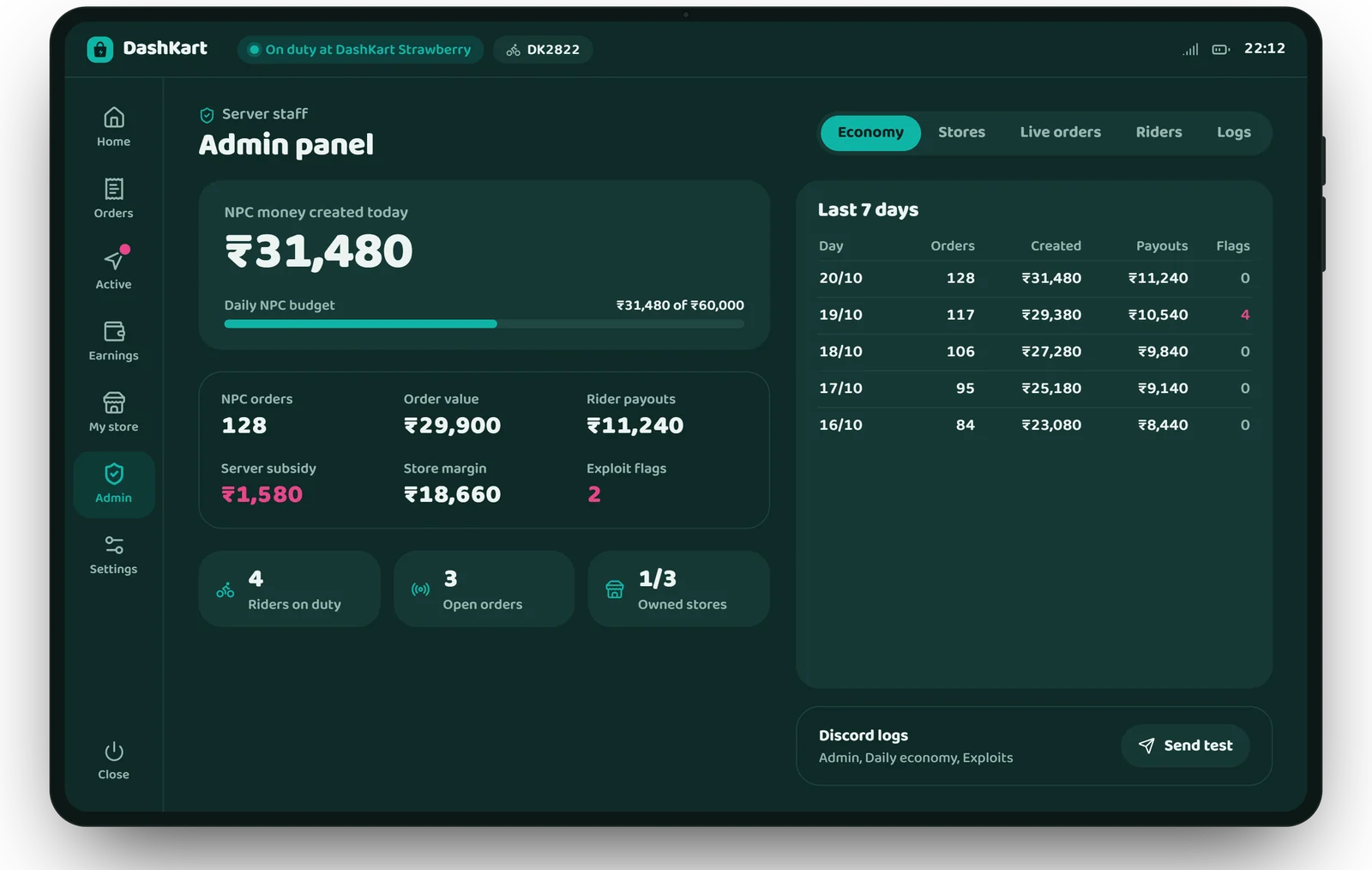Click the Rider payouts ₹11,240 value
1372x870 pixels.
pyautogui.click(x=635, y=426)
